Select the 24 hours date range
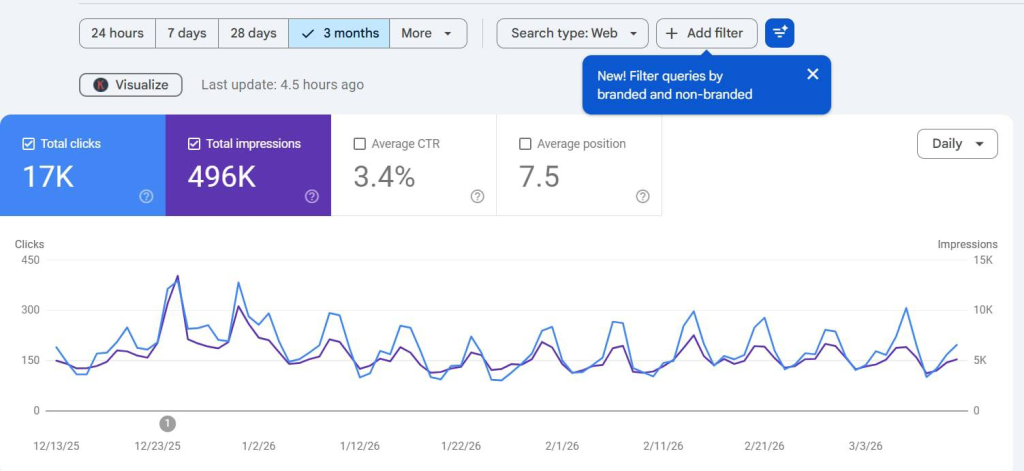Screen dimensions: 1024x471 117,33
